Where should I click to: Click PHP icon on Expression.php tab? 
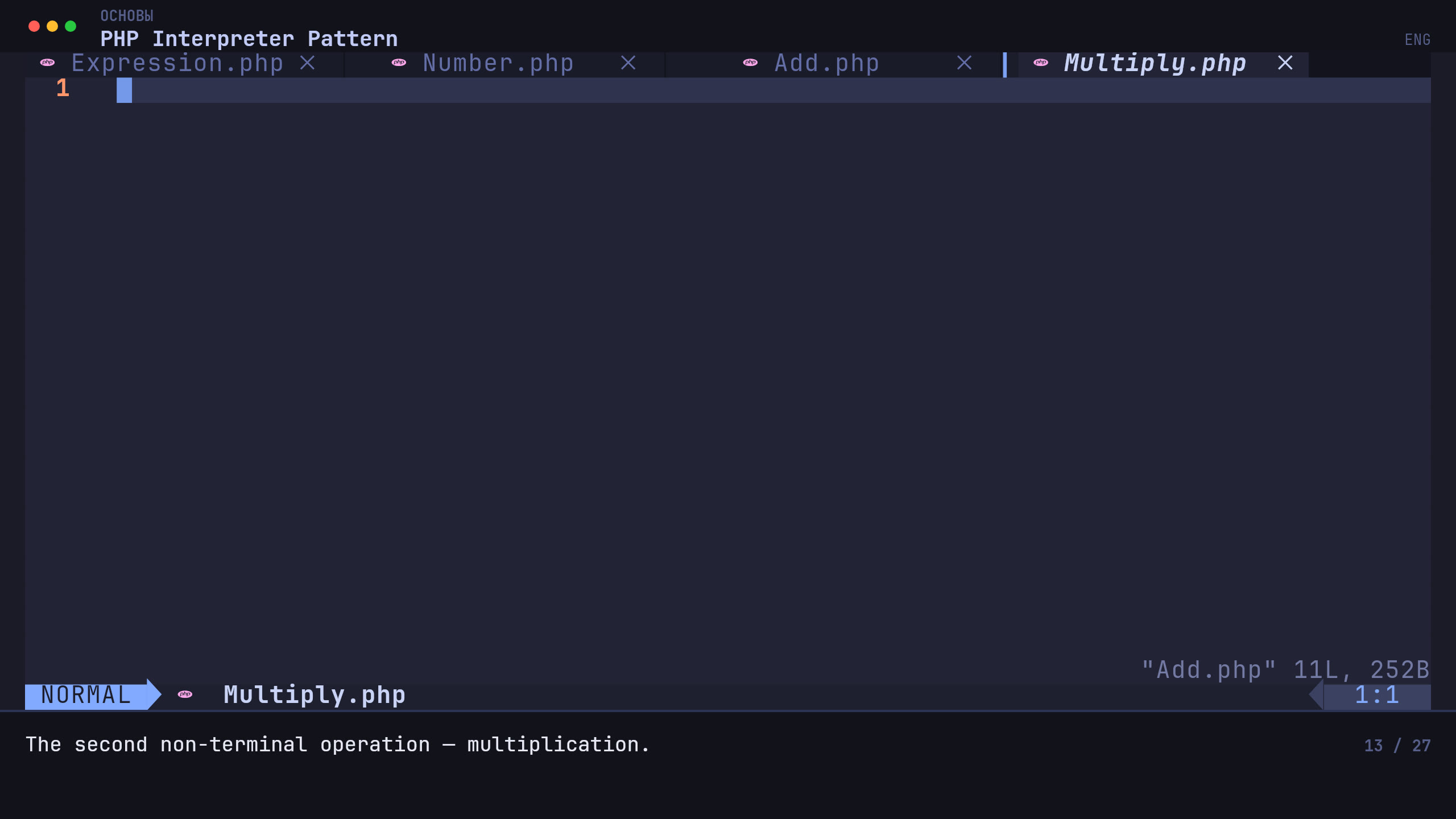[x=48, y=63]
